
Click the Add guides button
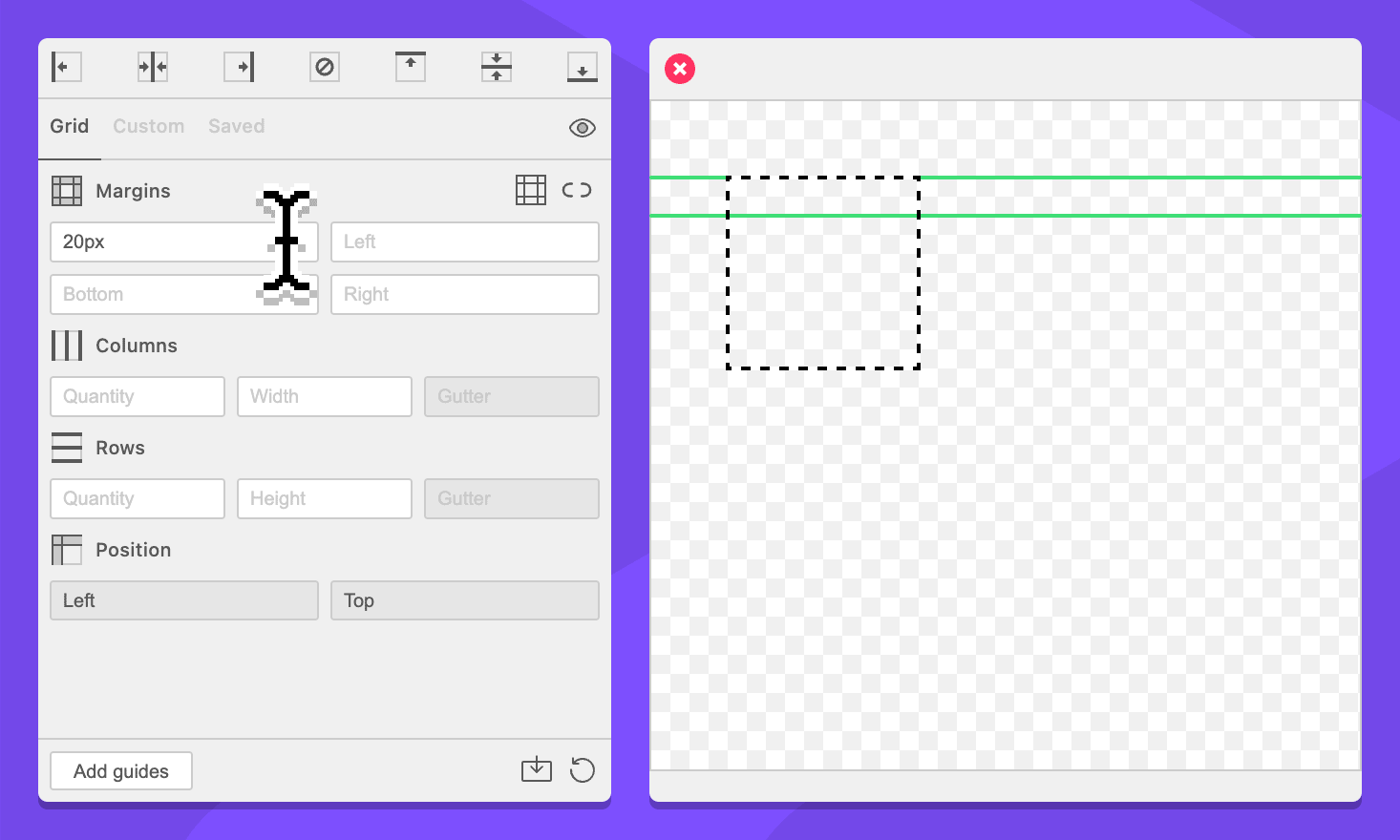121,771
